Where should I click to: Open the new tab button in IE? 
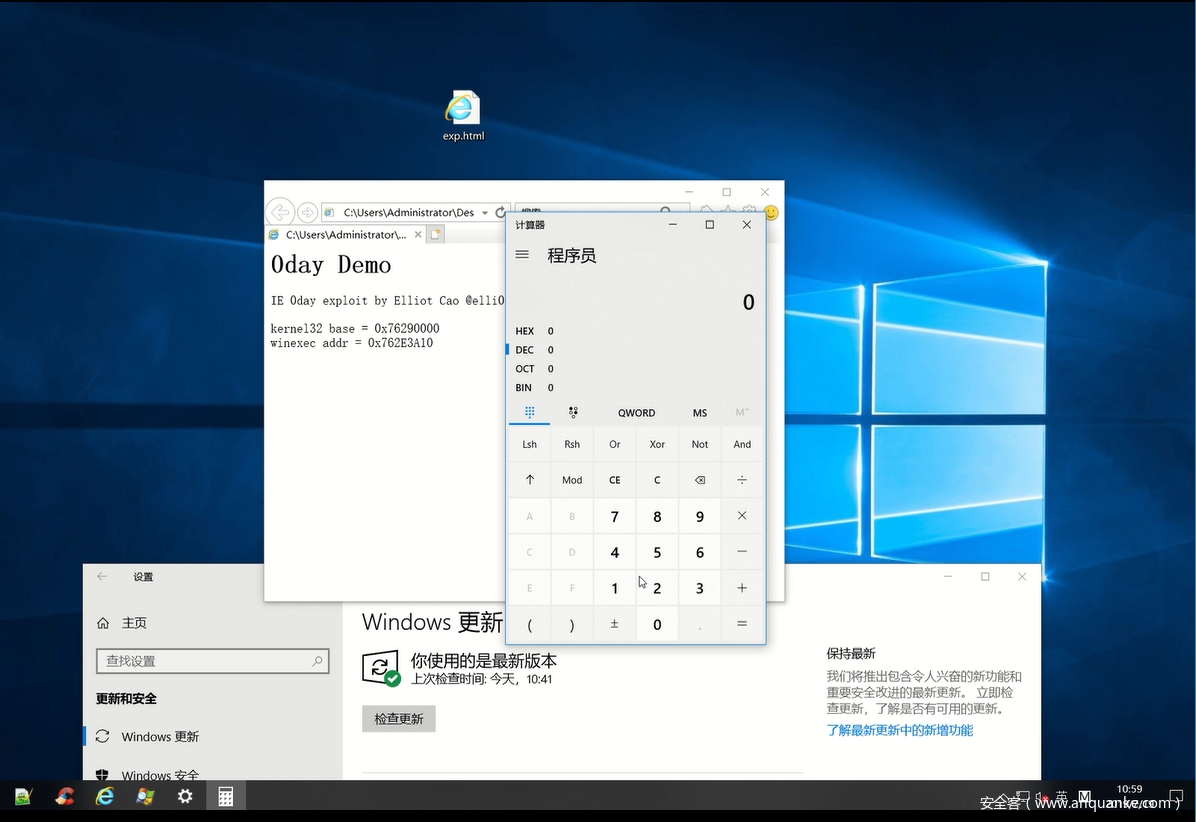(435, 235)
